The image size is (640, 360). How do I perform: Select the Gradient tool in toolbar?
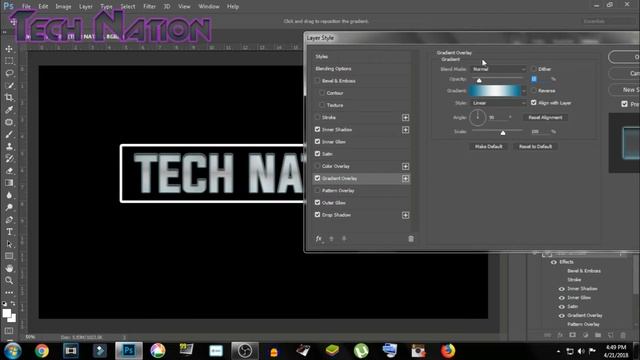[9, 183]
